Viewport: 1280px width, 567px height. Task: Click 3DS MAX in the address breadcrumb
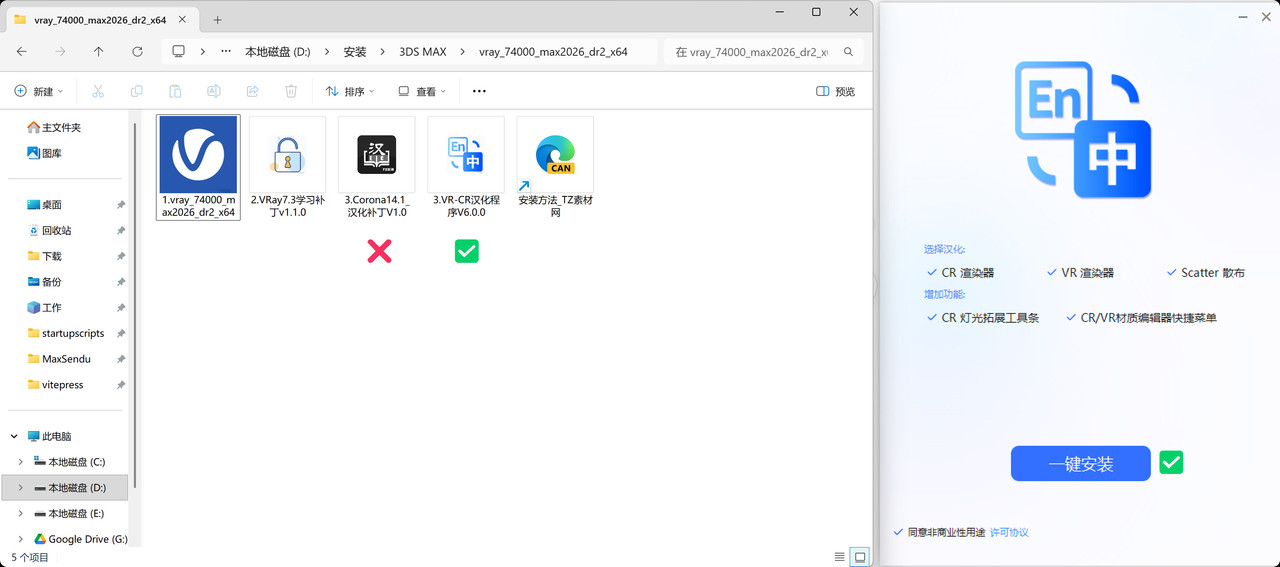(x=423, y=52)
